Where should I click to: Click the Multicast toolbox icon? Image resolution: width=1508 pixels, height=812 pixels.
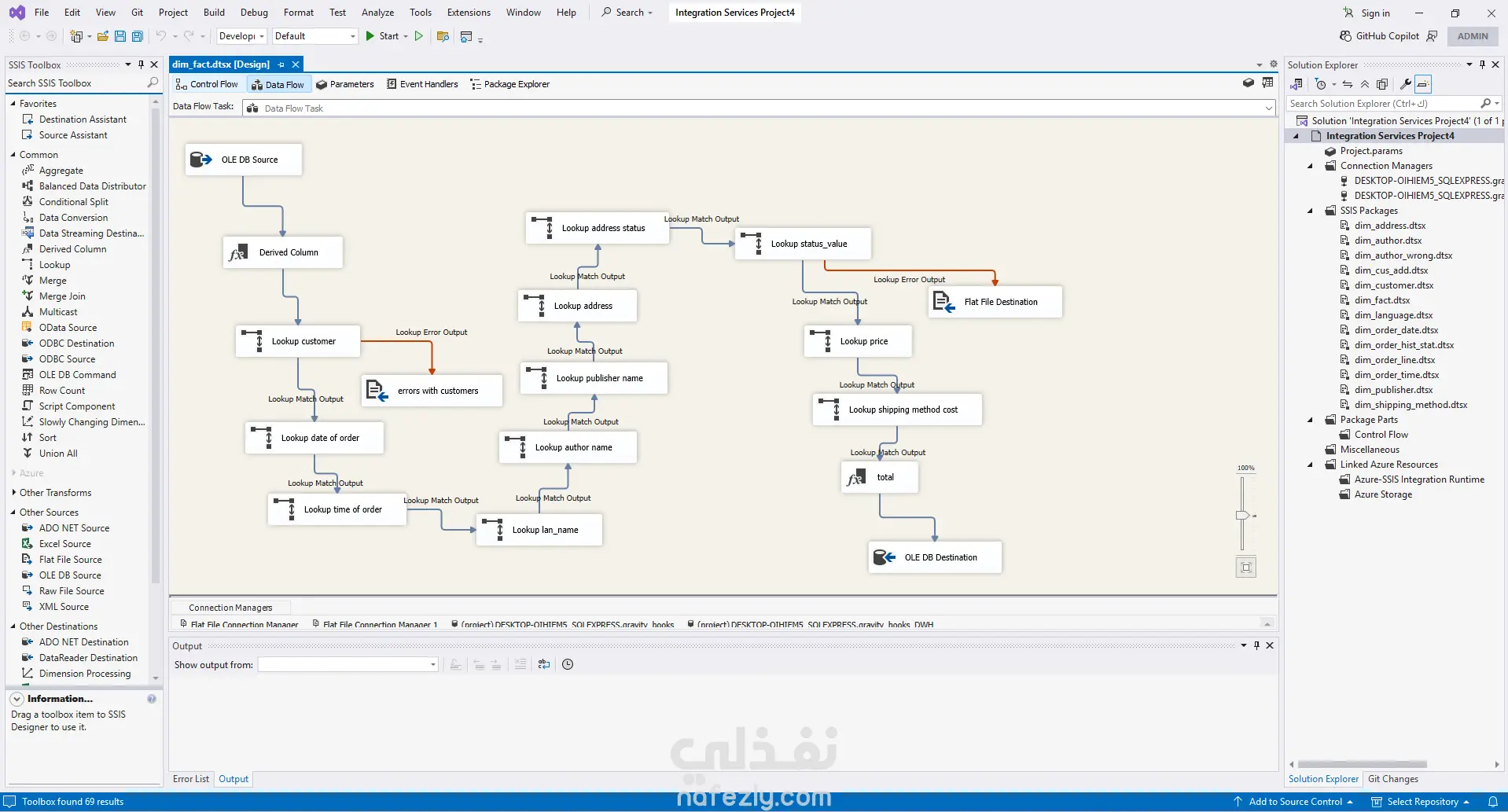(28, 312)
